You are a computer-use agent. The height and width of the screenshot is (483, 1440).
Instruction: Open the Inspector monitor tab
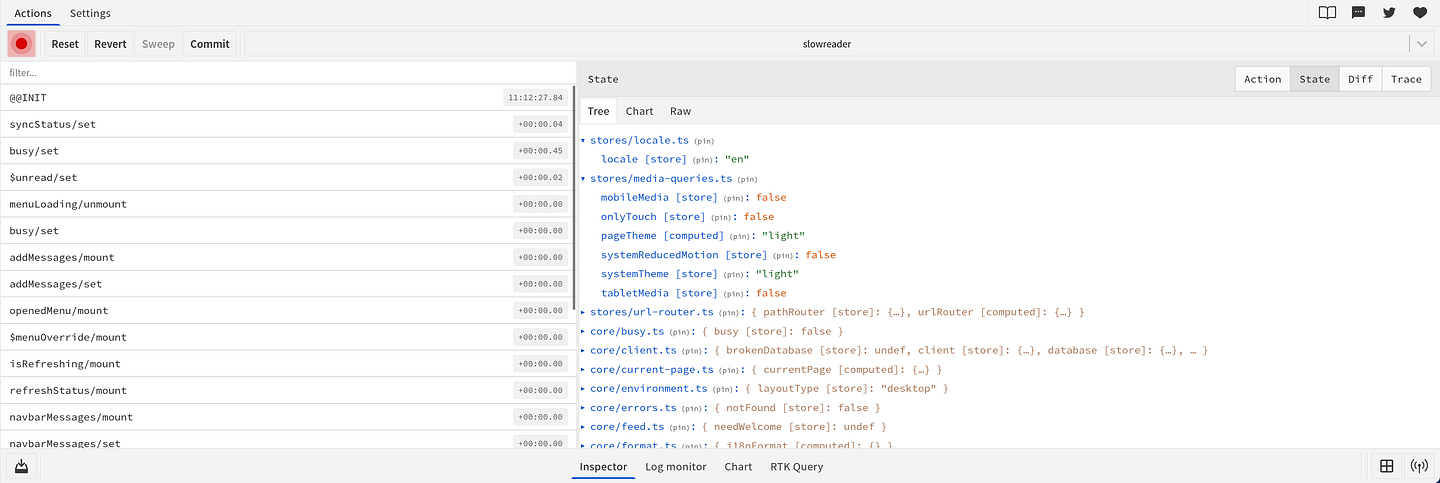click(x=603, y=466)
